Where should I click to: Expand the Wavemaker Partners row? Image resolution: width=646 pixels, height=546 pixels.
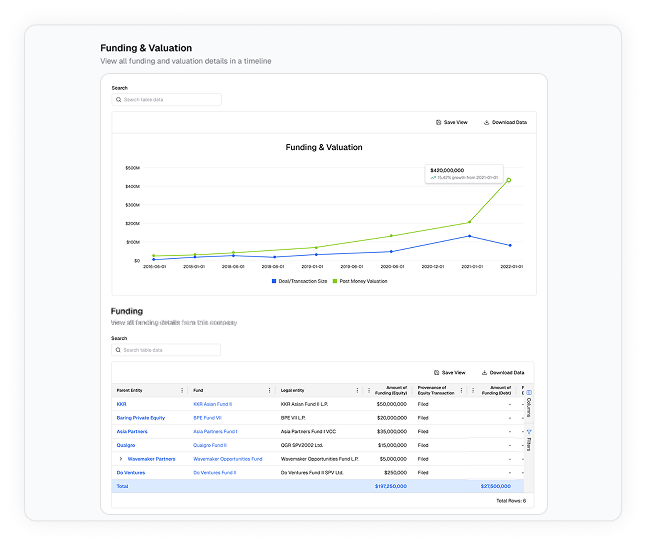click(121, 458)
